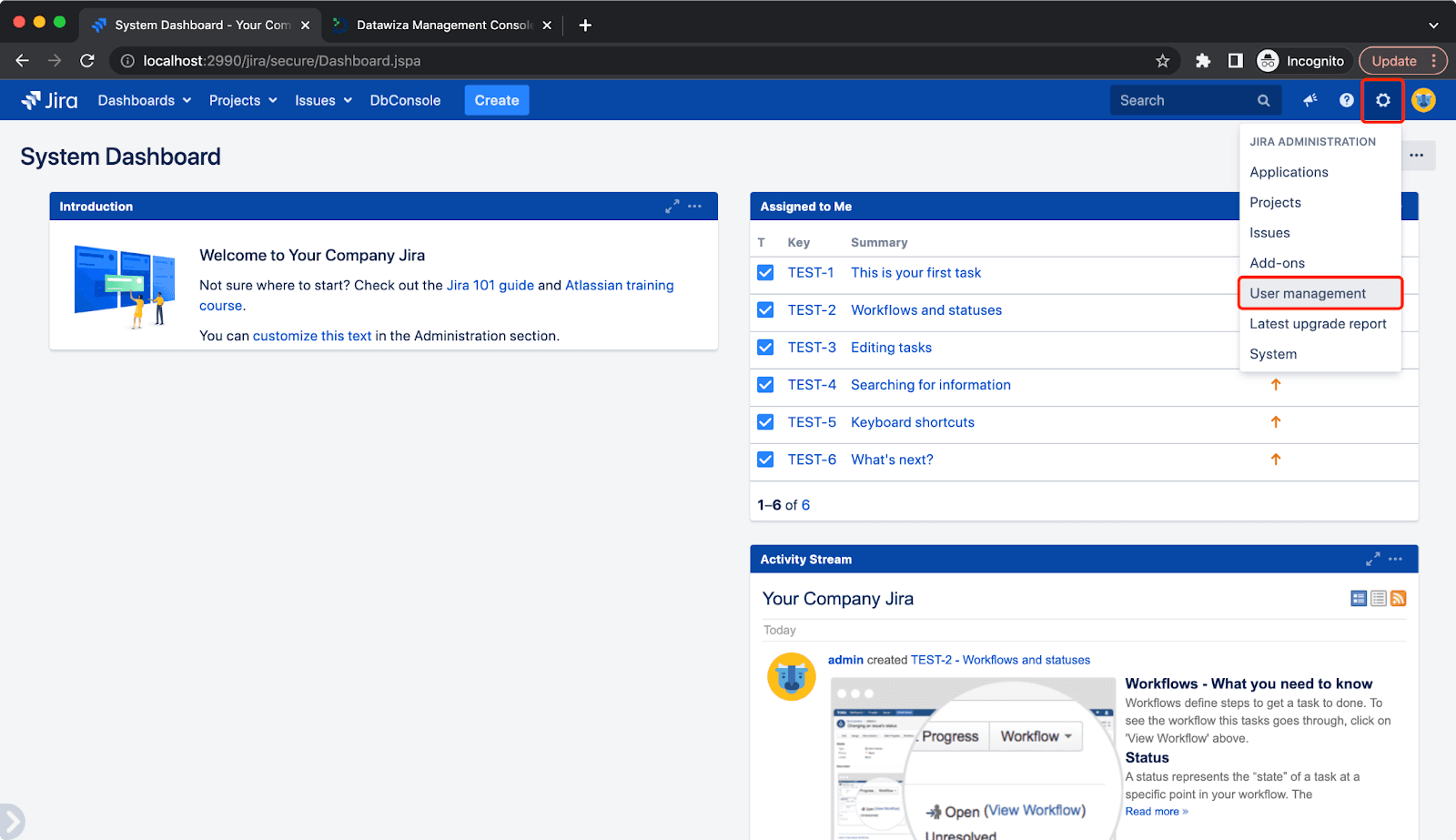This screenshot has width=1456, height=840.
Task: Open the activity stream RSS feed
Action: coord(1399,598)
